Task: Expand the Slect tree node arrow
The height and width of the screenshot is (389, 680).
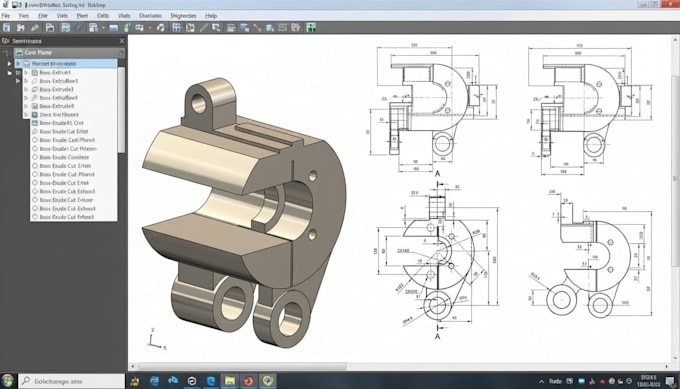Action: (x=26, y=115)
